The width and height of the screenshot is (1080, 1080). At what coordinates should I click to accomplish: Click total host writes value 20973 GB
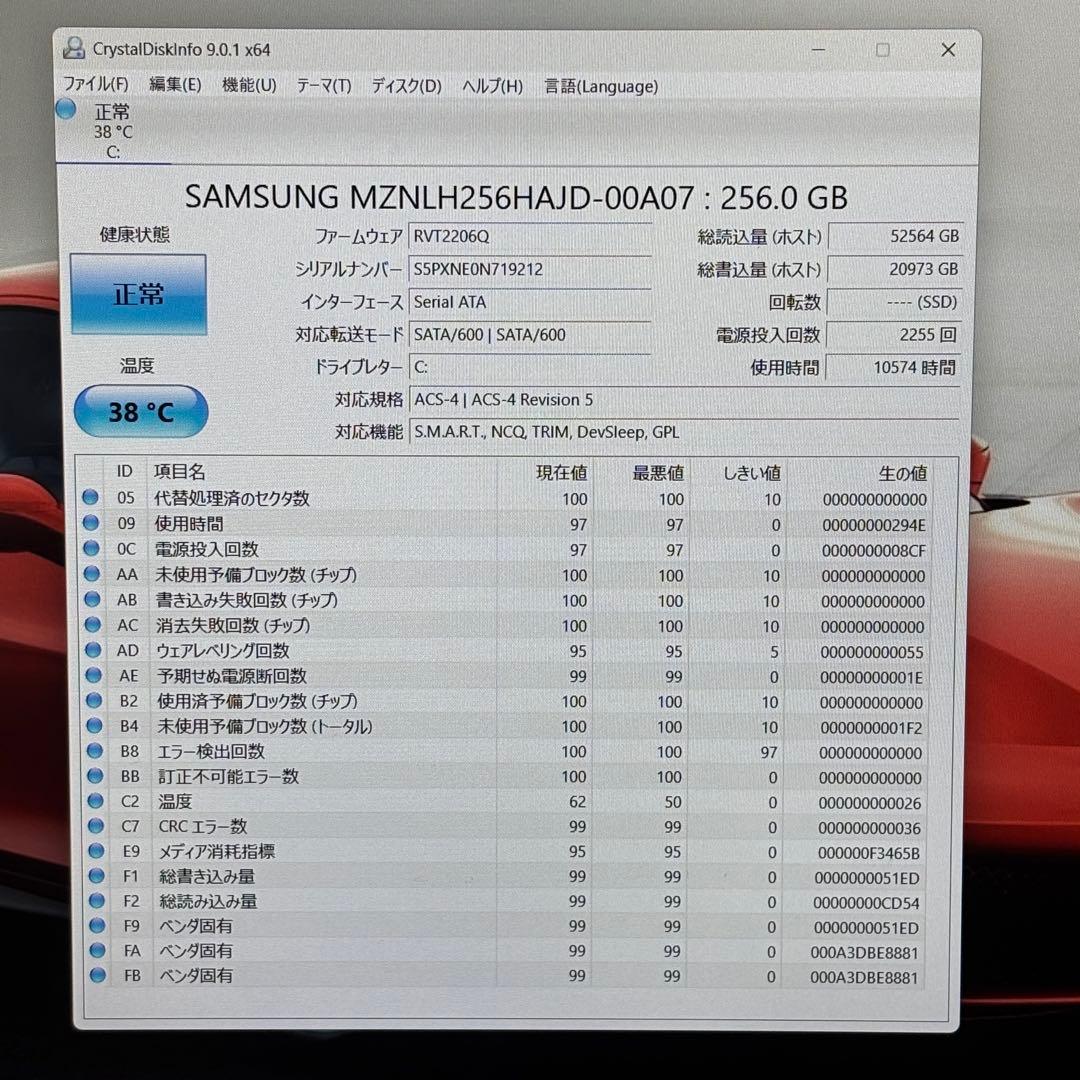coord(895,269)
